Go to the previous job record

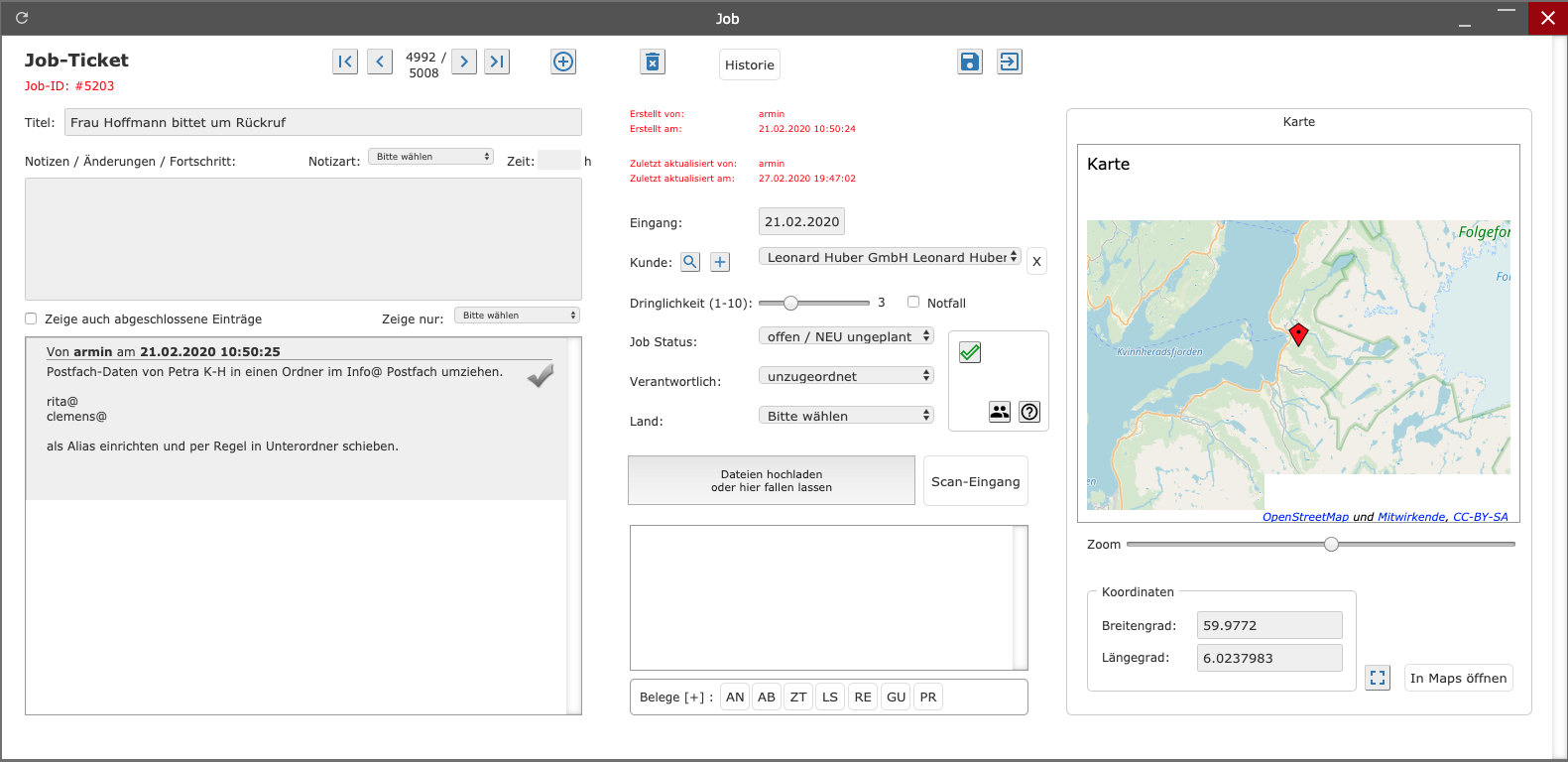pos(380,62)
